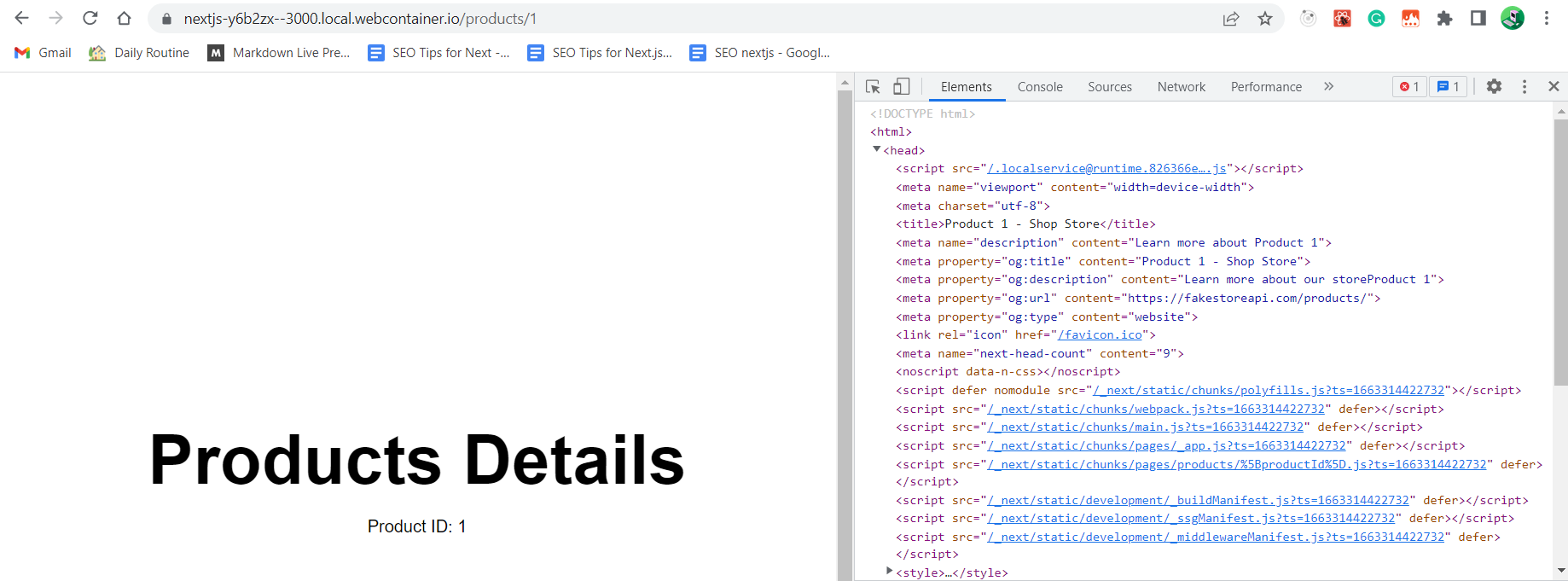Select the meta description line

click(x=1113, y=243)
